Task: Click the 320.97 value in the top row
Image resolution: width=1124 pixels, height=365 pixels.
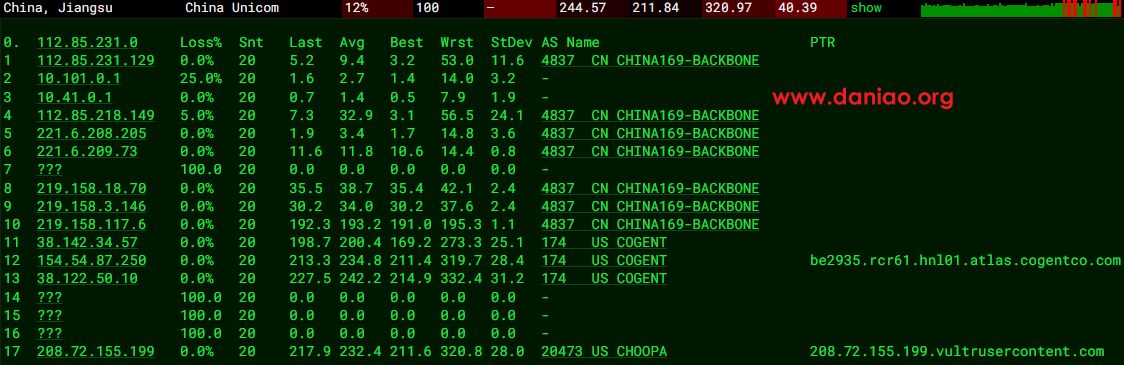Action: 728,9
